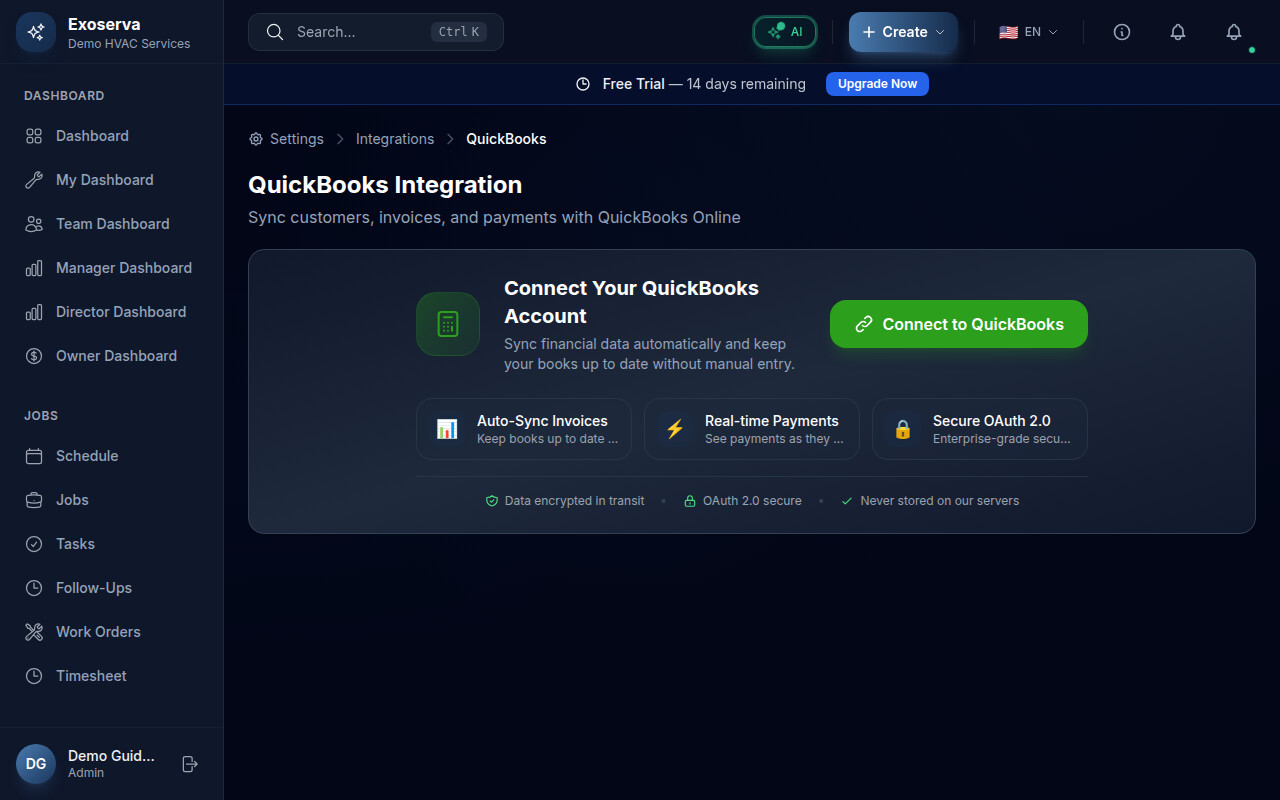
Task: Open the AI assistant button
Action: (x=785, y=32)
